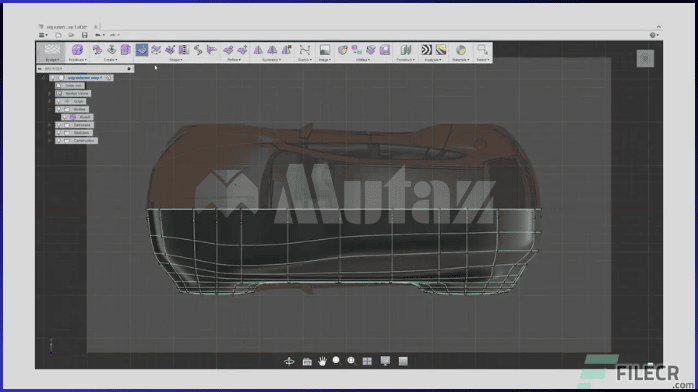Click the Select tool icon
The image size is (698, 392).
[482, 50]
